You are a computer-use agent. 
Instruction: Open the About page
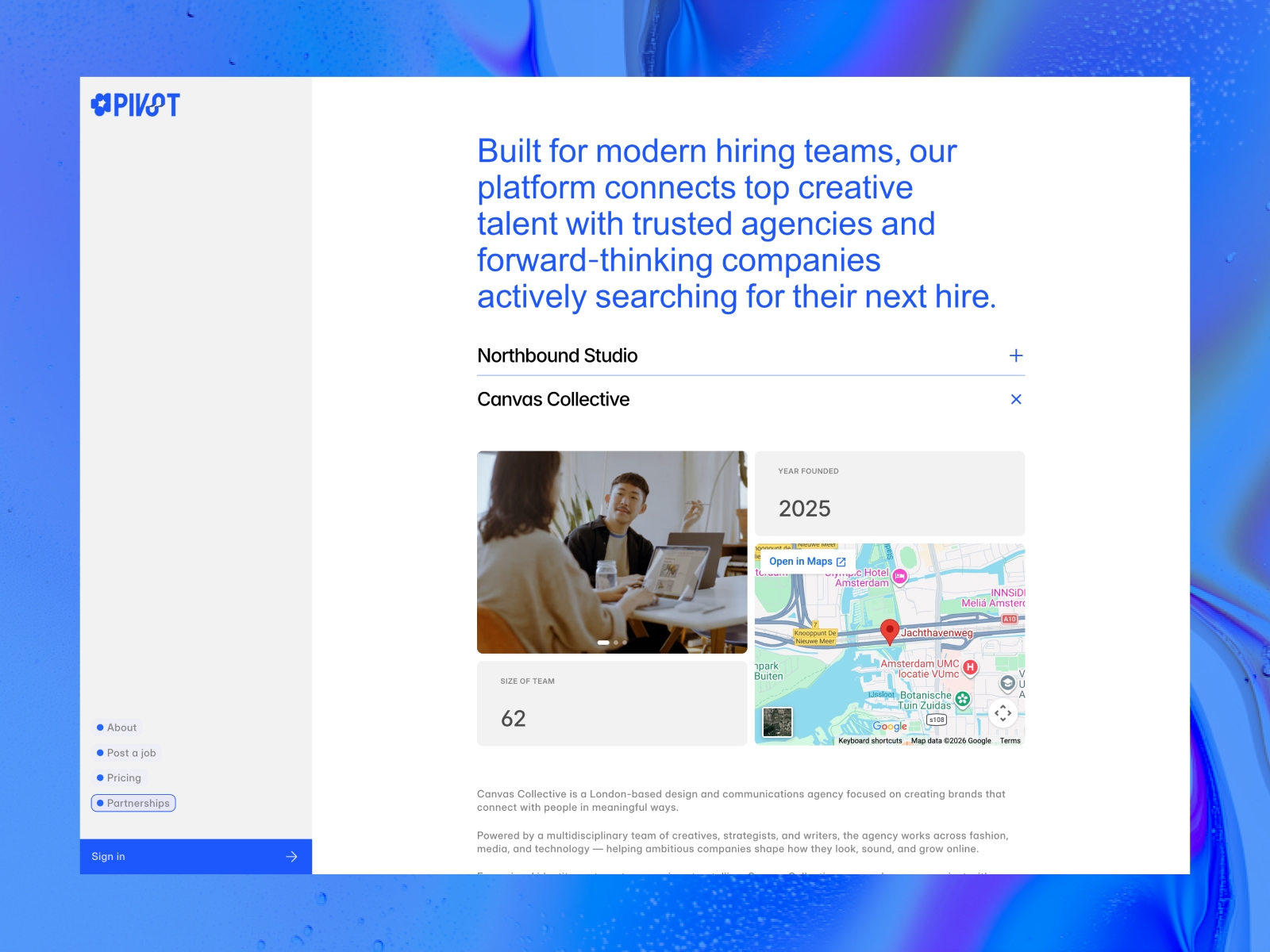116,727
